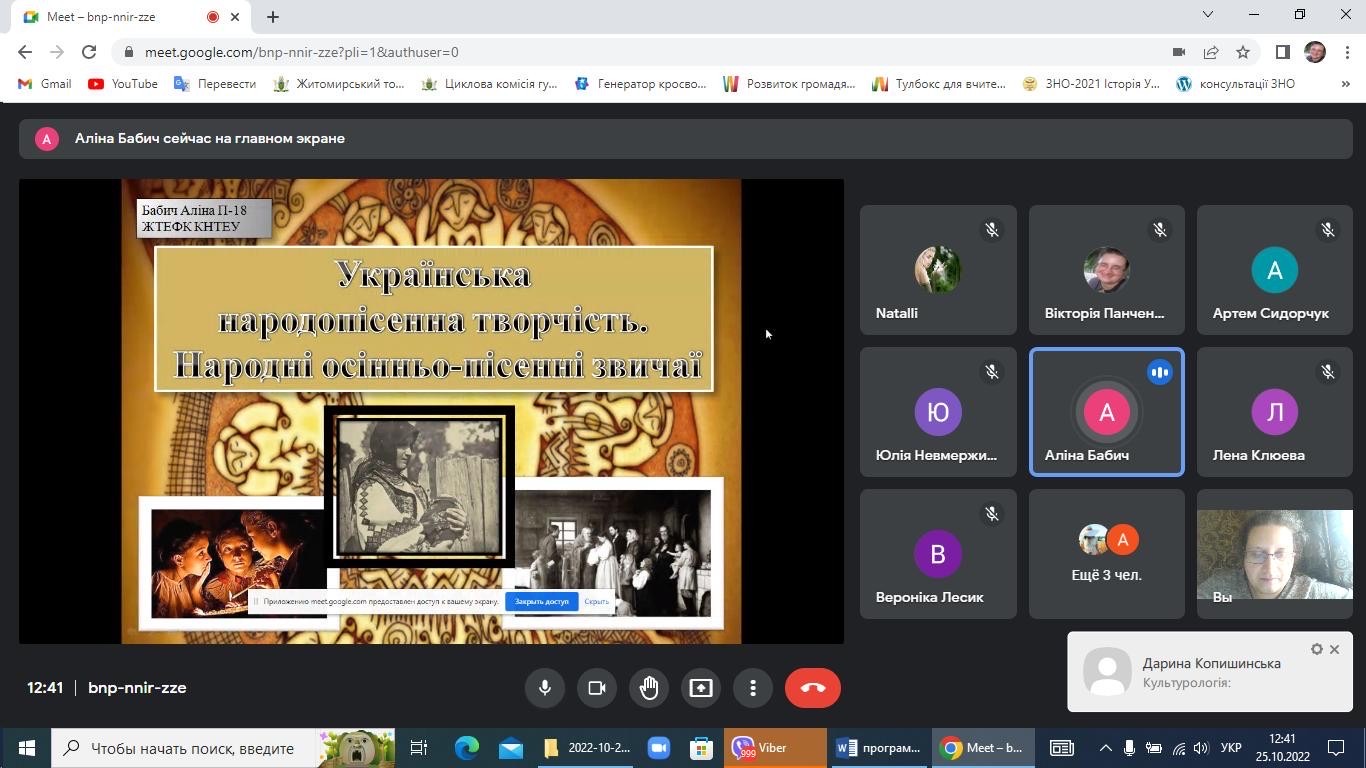The image size is (1366, 768).
Task: Click your own video tile labeled Вы
Action: [1274, 554]
